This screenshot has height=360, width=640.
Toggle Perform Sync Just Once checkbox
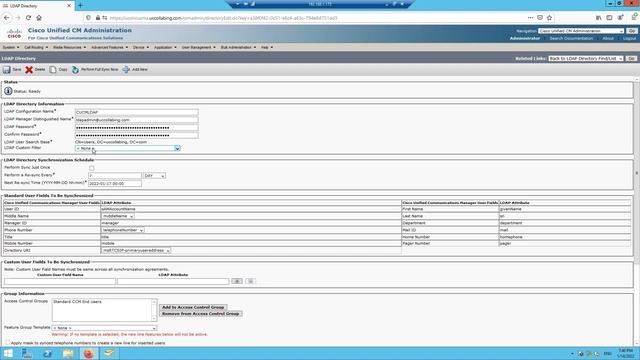click(x=91, y=168)
